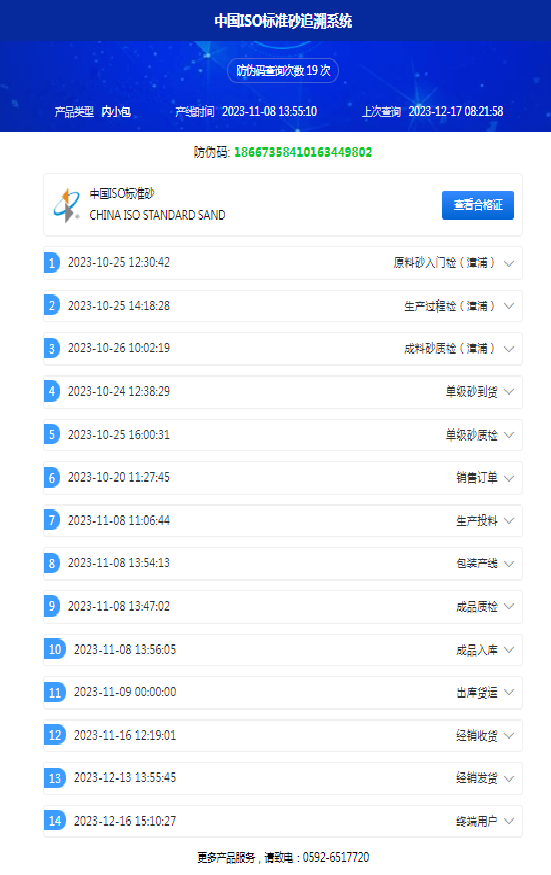Image resolution: width=551 pixels, height=875 pixels.
Task: Expand the 销售订单 row chevron
Action: click(x=509, y=478)
